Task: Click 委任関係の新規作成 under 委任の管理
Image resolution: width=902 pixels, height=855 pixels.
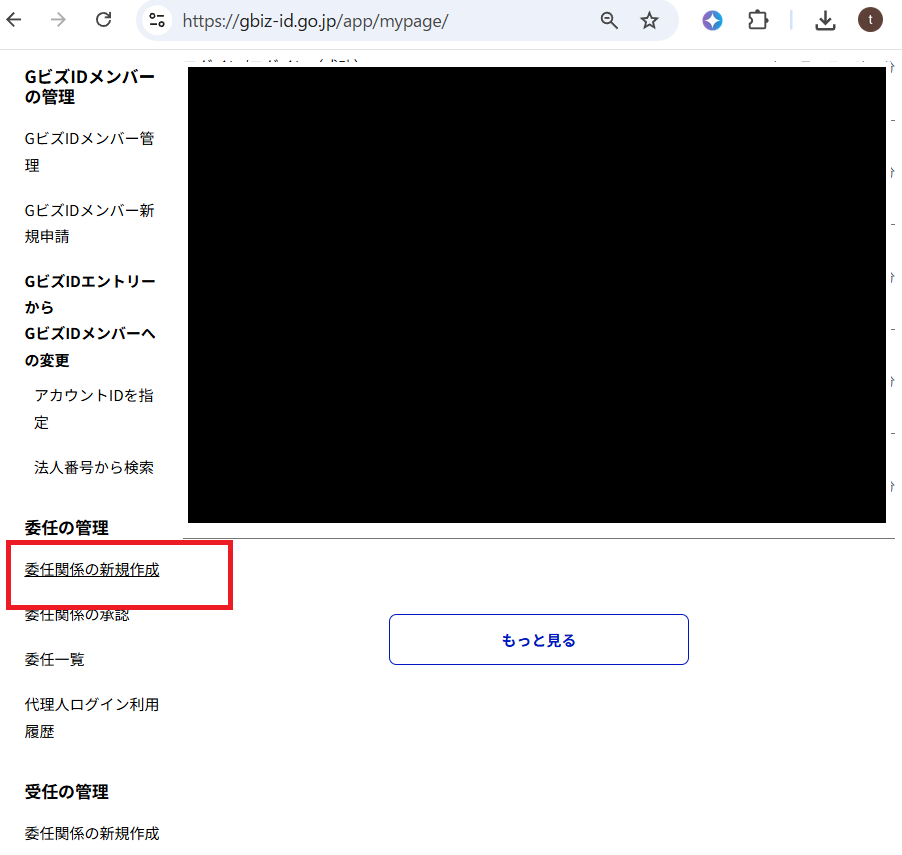Action: 92,570
